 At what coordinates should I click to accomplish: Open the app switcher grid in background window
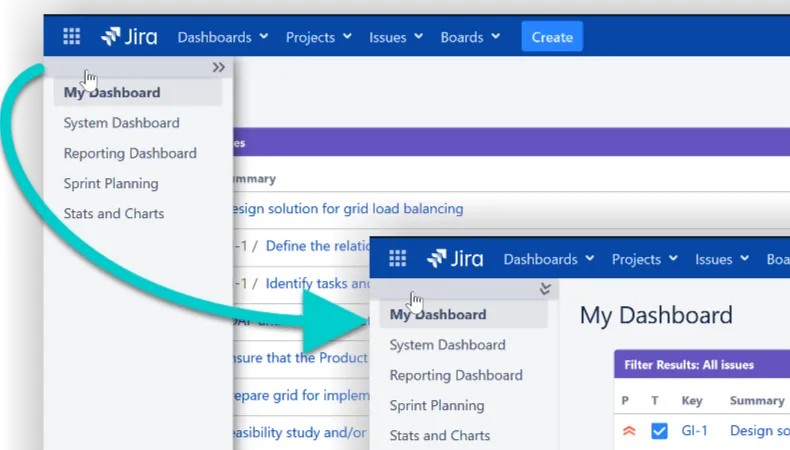[x=71, y=37]
